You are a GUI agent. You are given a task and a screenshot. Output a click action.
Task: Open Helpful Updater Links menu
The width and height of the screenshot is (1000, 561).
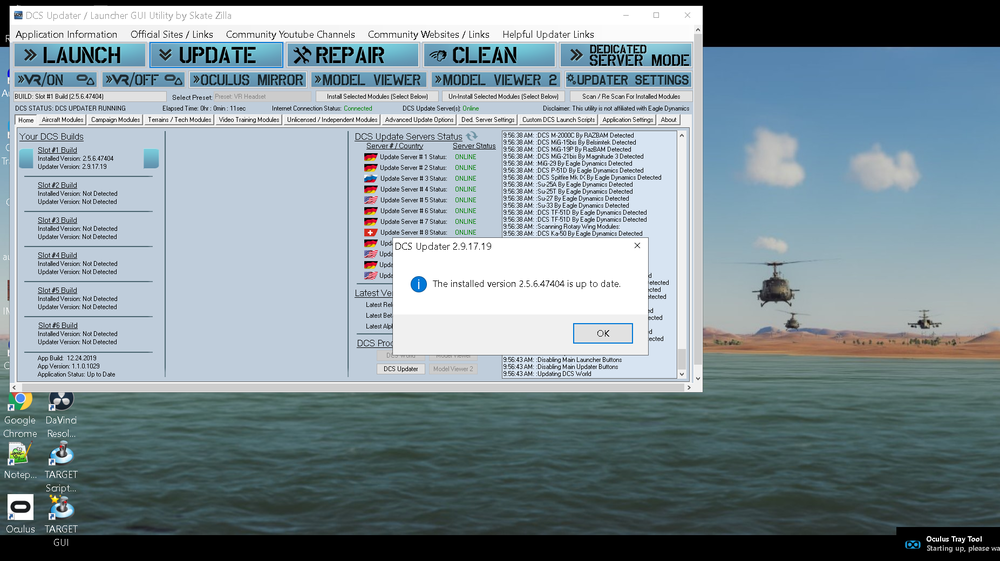tap(548, 34)
